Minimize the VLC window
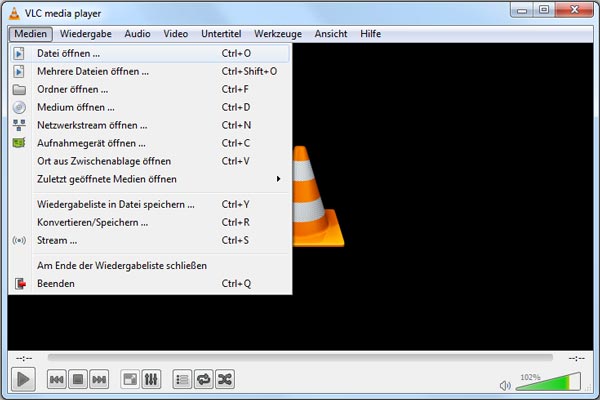The width and height of the screenshot is (600, 400). [x=522, y=10]
